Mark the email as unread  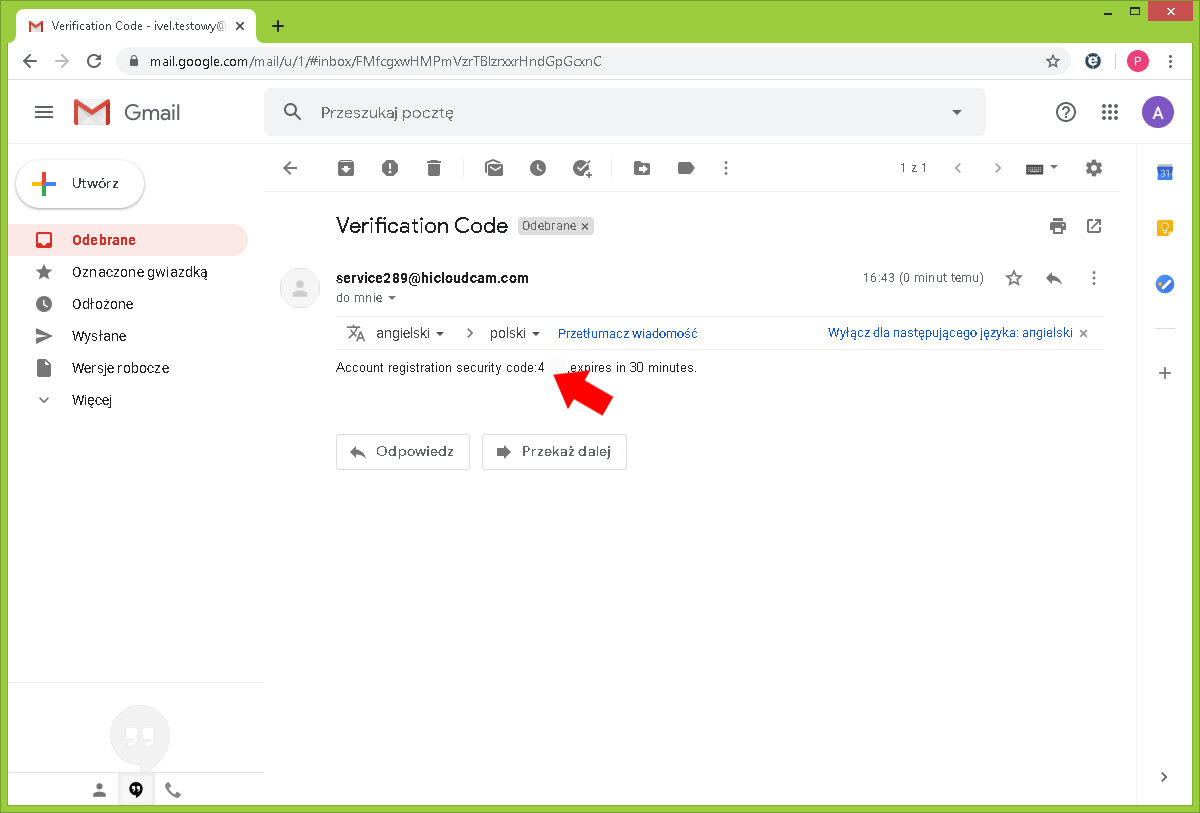(x=494, y=168)
